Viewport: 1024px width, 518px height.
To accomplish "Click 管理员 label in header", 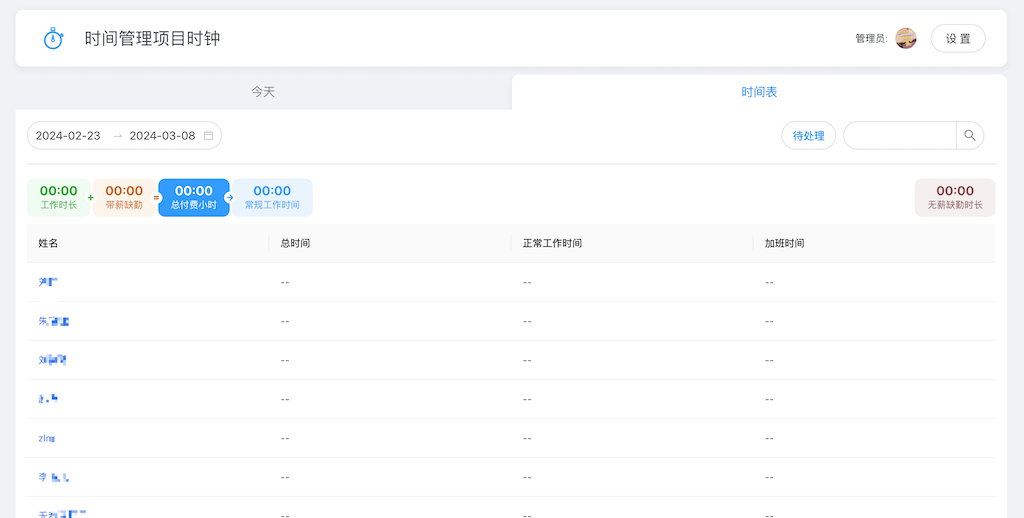I will tap(871, 39).
